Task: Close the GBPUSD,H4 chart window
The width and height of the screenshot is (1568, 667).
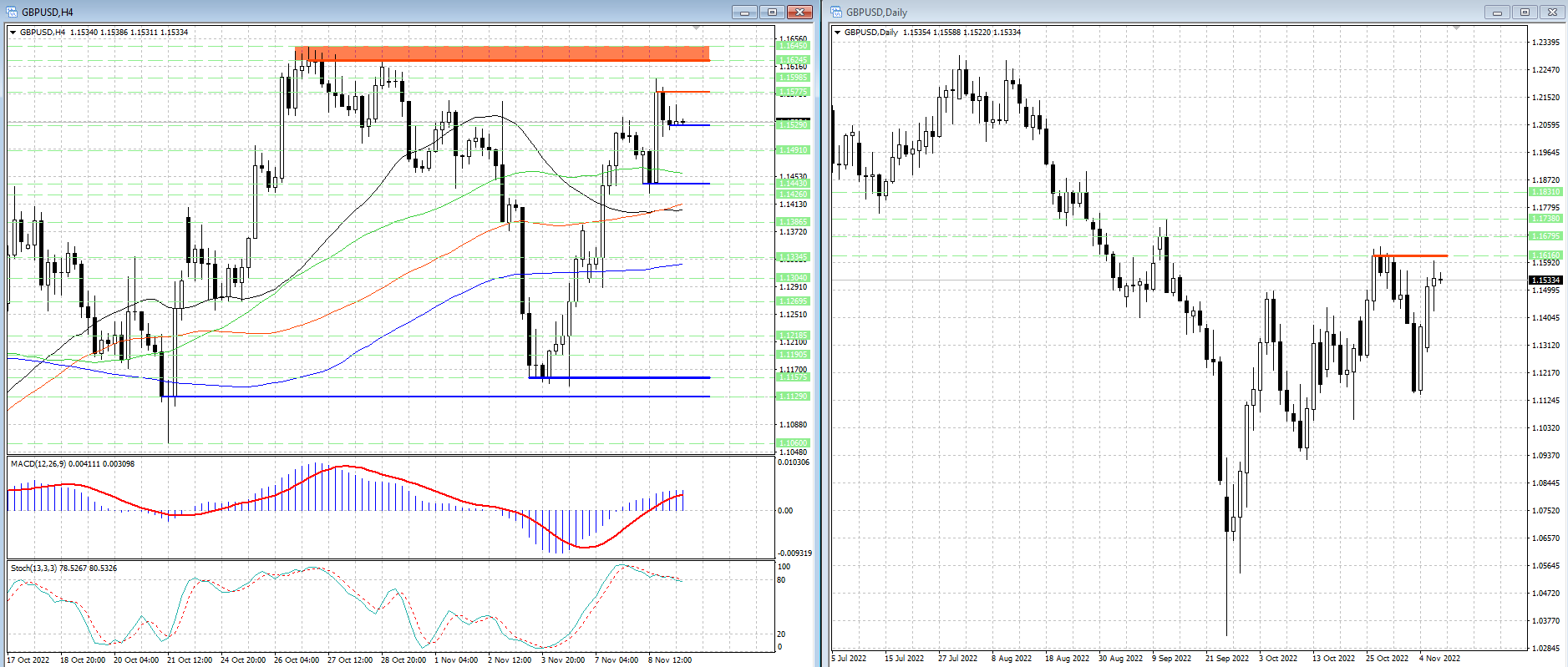Action: coord(799,12)
